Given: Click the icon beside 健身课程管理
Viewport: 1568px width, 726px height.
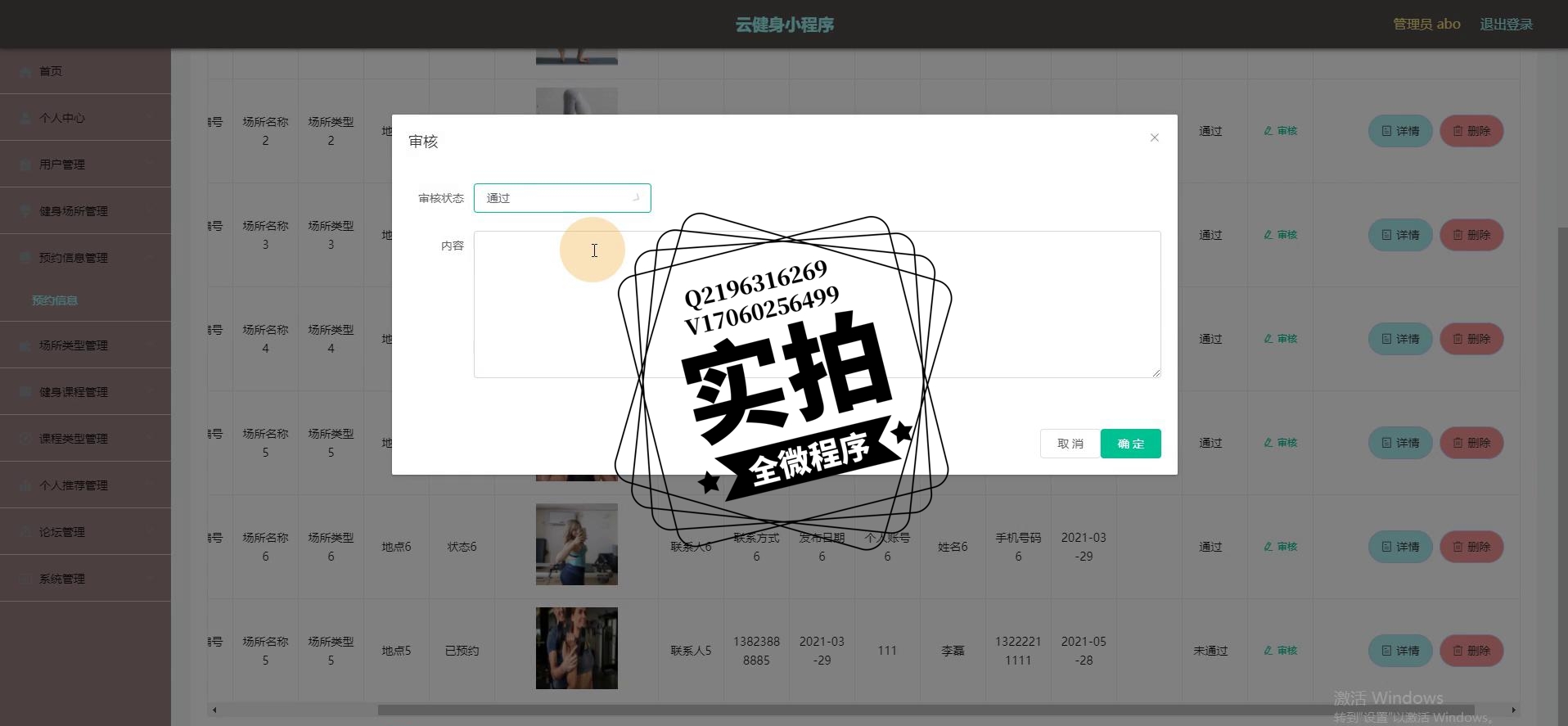Looking at the screenshot, I should pos(25,392).
